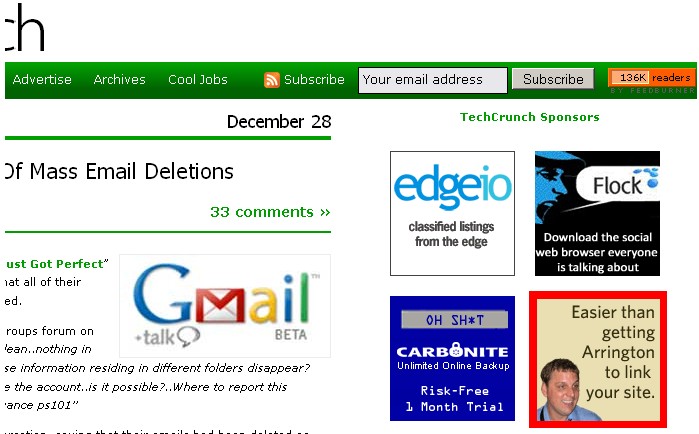This screenshot has height=434, width=699.
Task: Click the man's photo in Arrington ad
Action: [x=563, y=389]
